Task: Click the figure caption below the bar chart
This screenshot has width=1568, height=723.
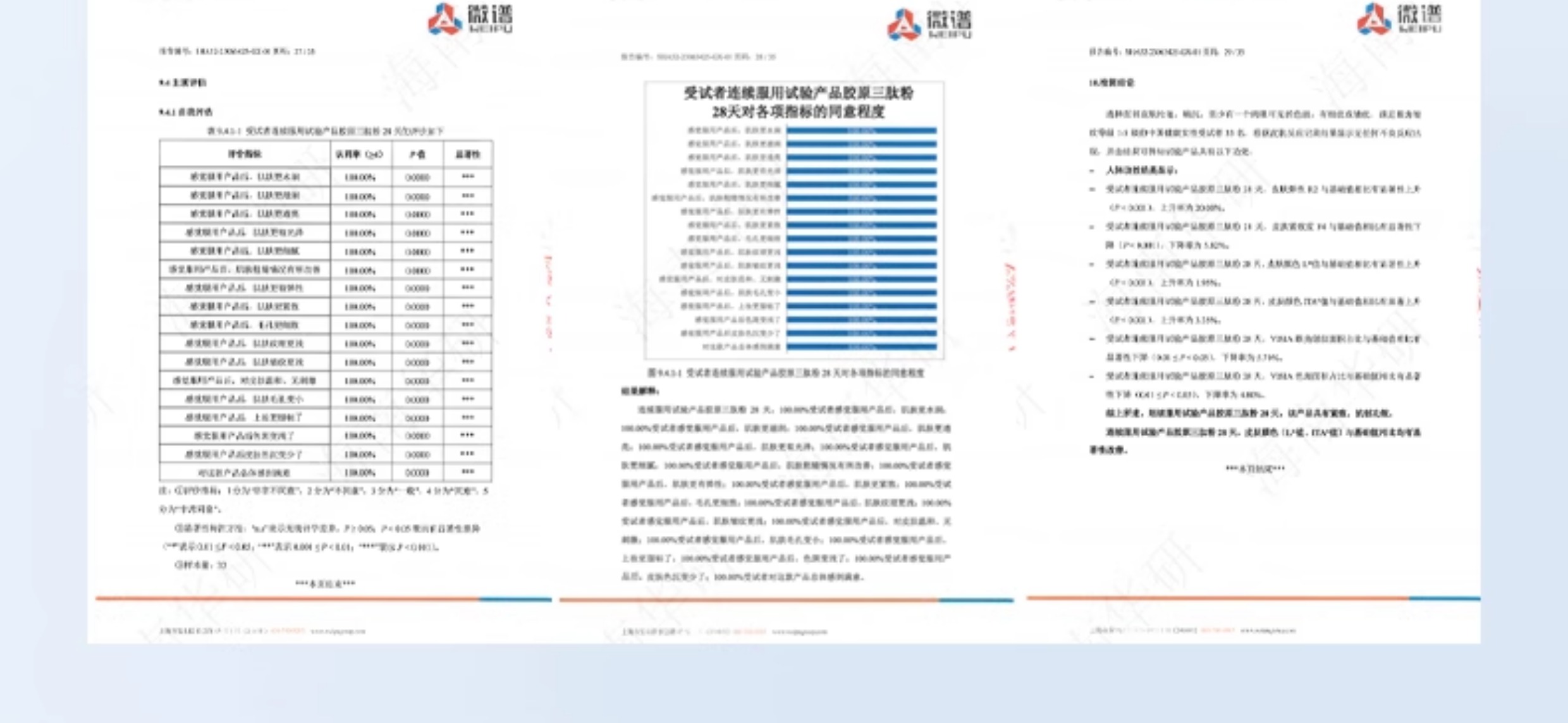Action: click(785, 373)
